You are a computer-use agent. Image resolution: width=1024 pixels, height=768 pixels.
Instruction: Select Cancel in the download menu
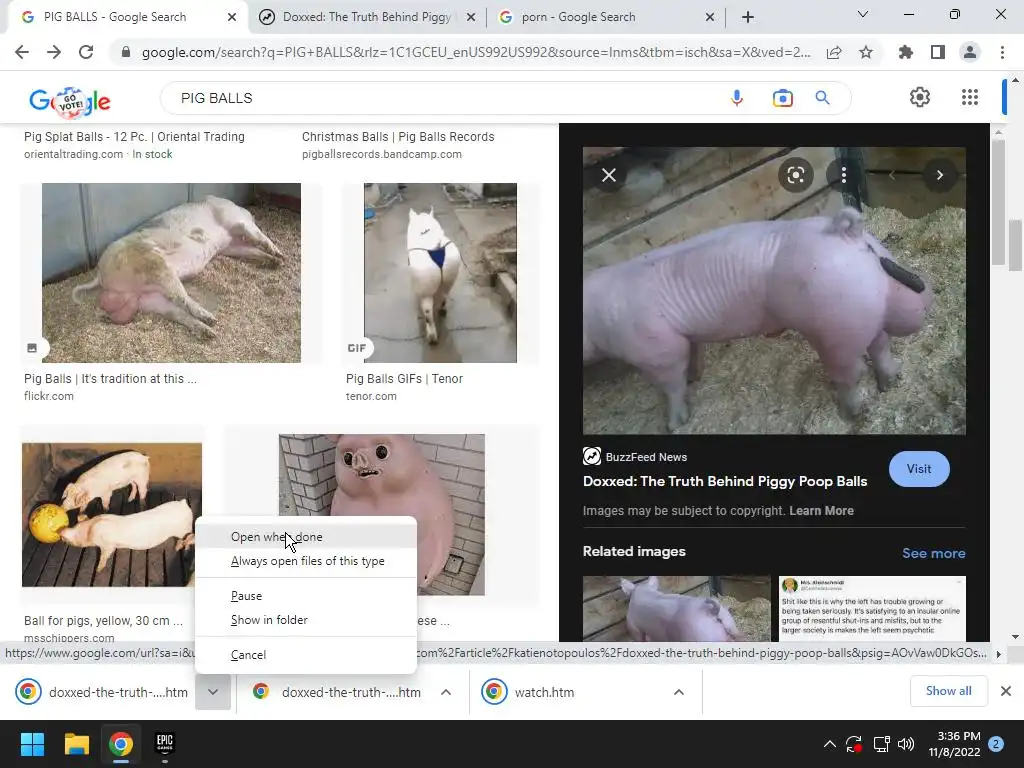[306, 654]
